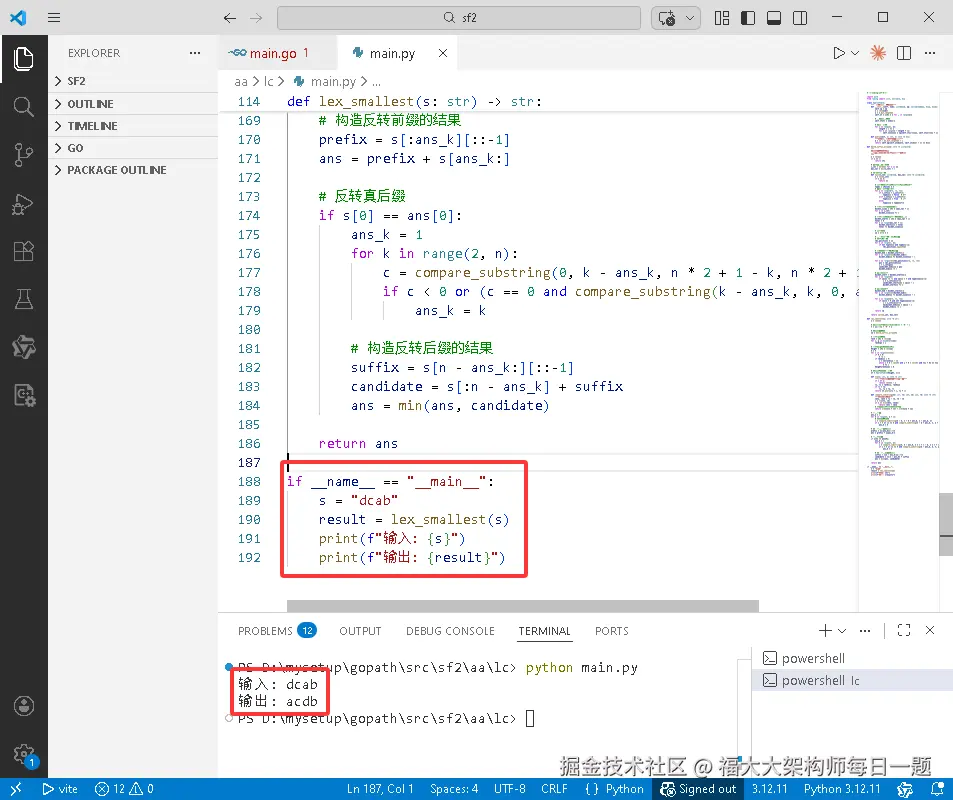Open the new terminal launch profile dropdown
This screenshot has width=953, height=800.
pyautogui.click(x=842, y=631)
